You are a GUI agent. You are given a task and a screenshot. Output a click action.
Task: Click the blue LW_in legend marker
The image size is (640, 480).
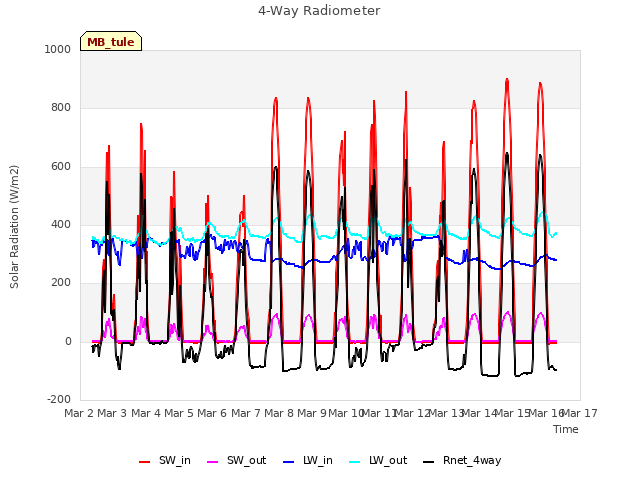point(288,462)
